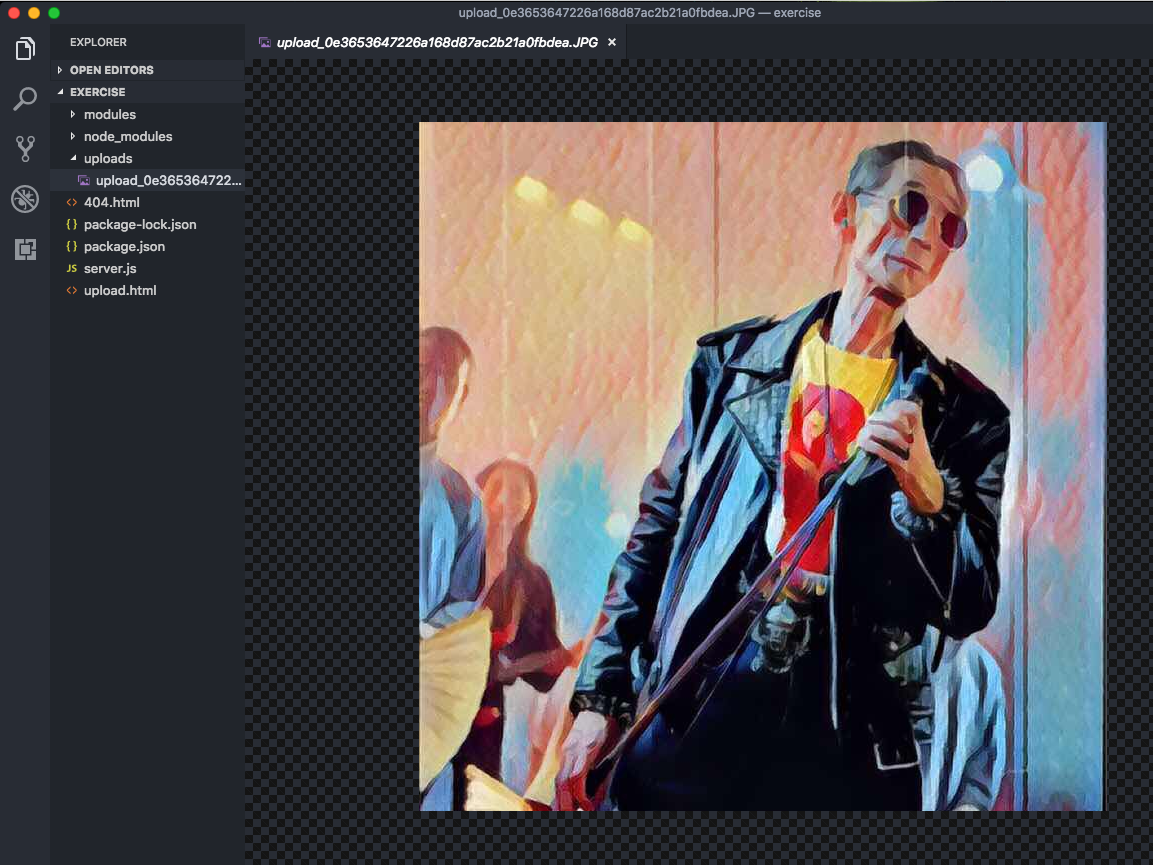Screen dimensions: 1153x865
Task: Select the modules folder
Action: [x=147, y=114]
